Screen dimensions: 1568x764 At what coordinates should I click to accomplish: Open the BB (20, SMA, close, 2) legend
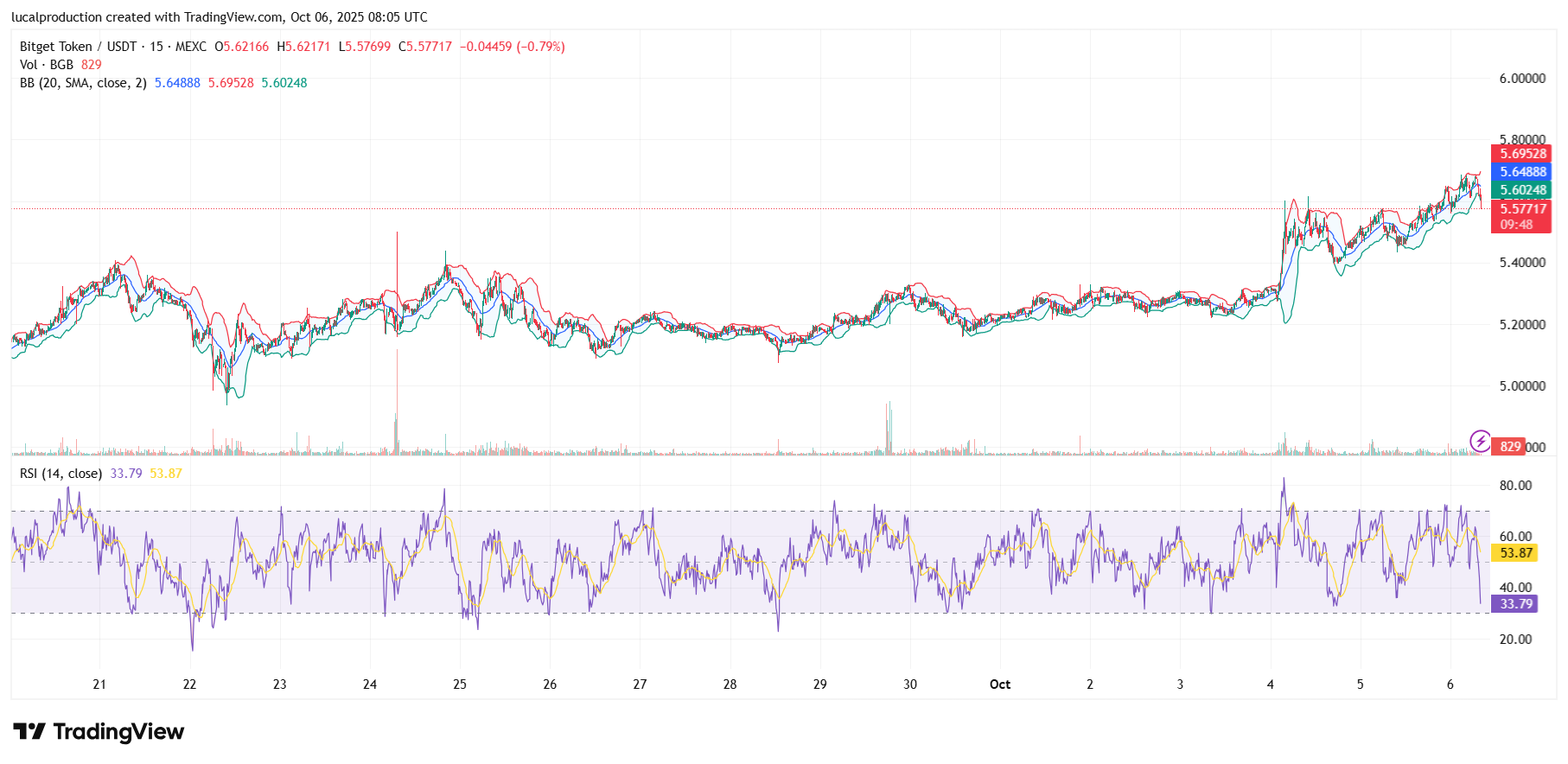pyautogui.click(x=83, y=83)
